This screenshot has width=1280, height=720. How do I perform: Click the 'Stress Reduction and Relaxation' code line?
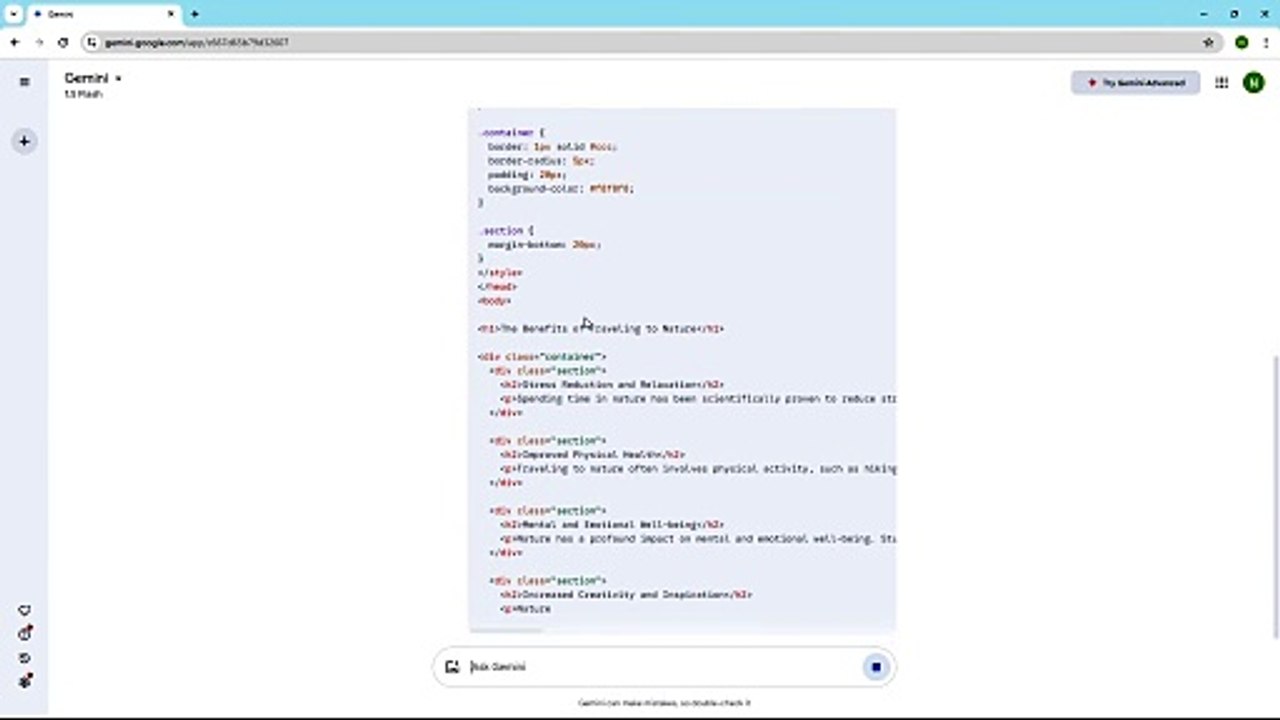tap(612, 384)
